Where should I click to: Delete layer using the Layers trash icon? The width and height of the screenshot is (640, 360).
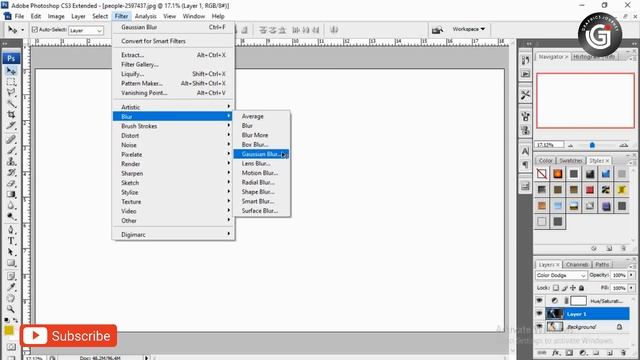(x=623, y=353)
